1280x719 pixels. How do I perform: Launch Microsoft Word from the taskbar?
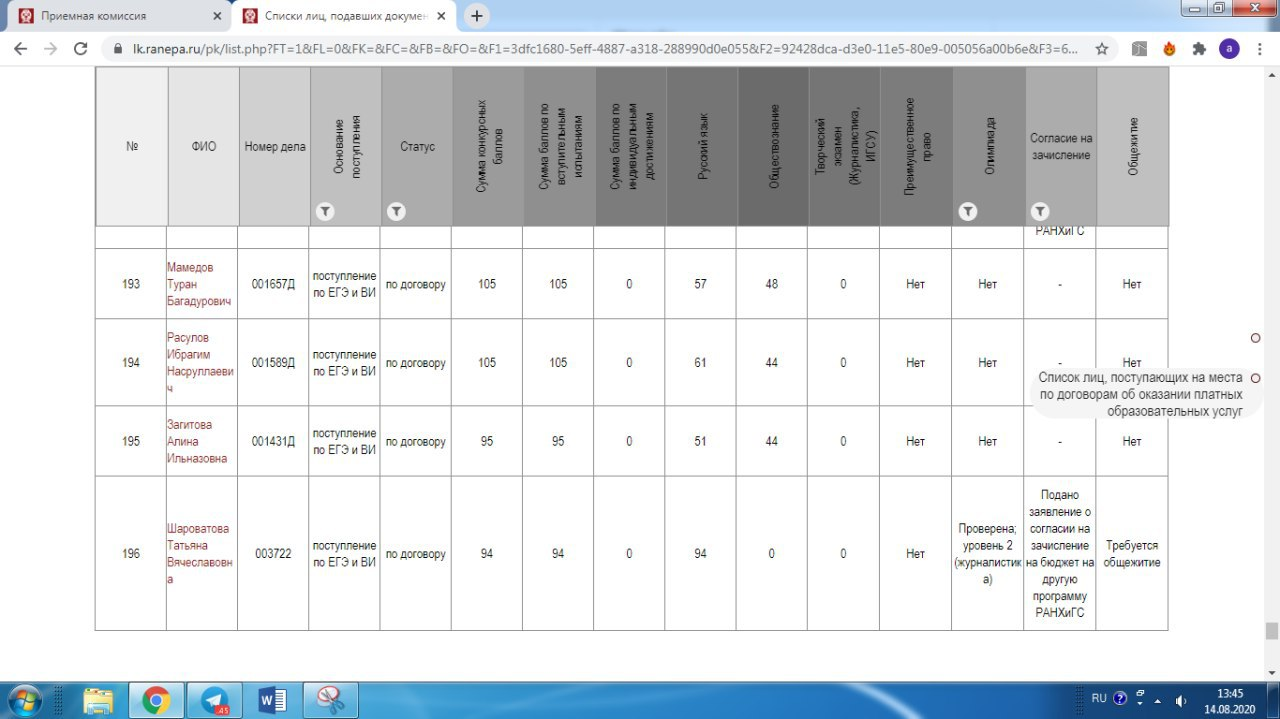tap(271, 700)
